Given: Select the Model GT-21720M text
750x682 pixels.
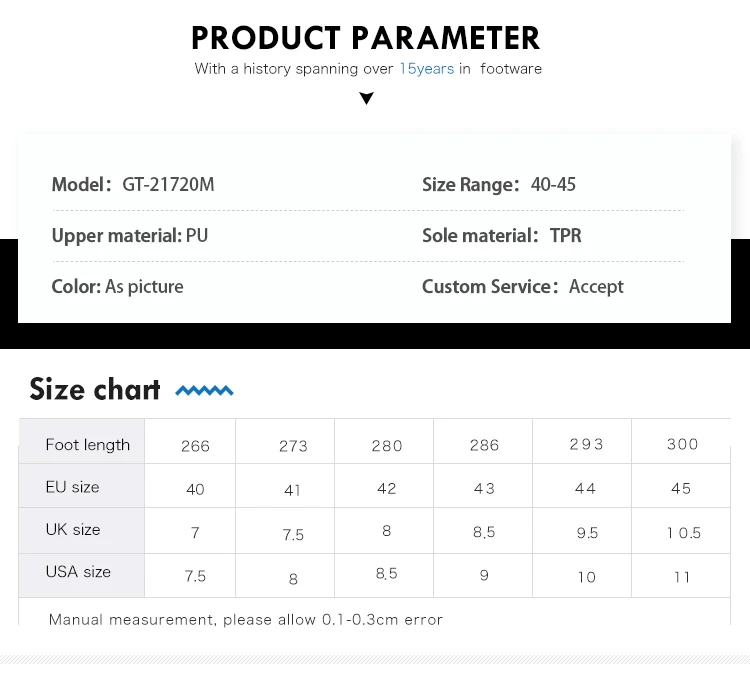Looking at the screenshot, I should [133, 185].
